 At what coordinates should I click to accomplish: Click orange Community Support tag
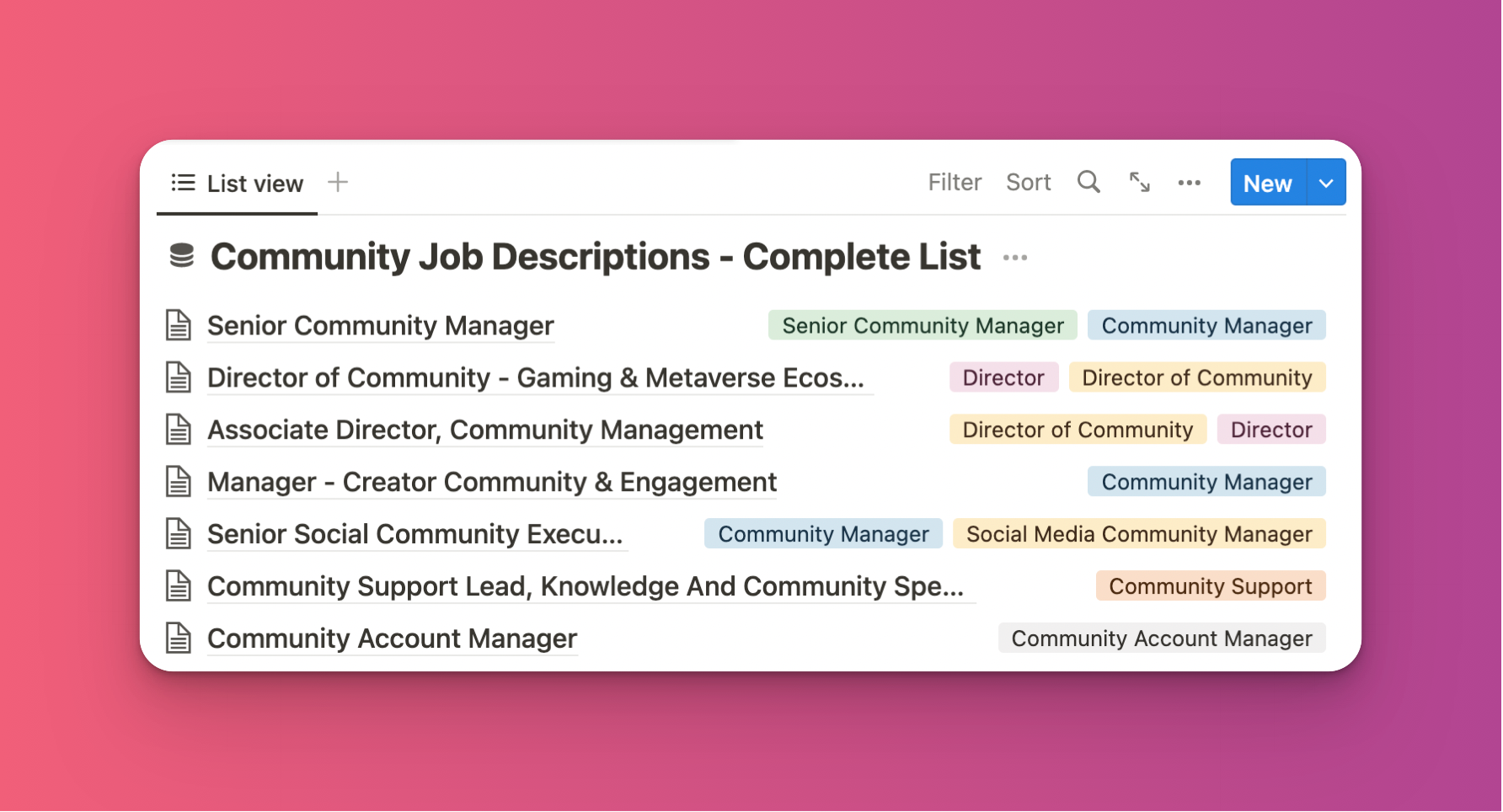[x=1211, y=587]
